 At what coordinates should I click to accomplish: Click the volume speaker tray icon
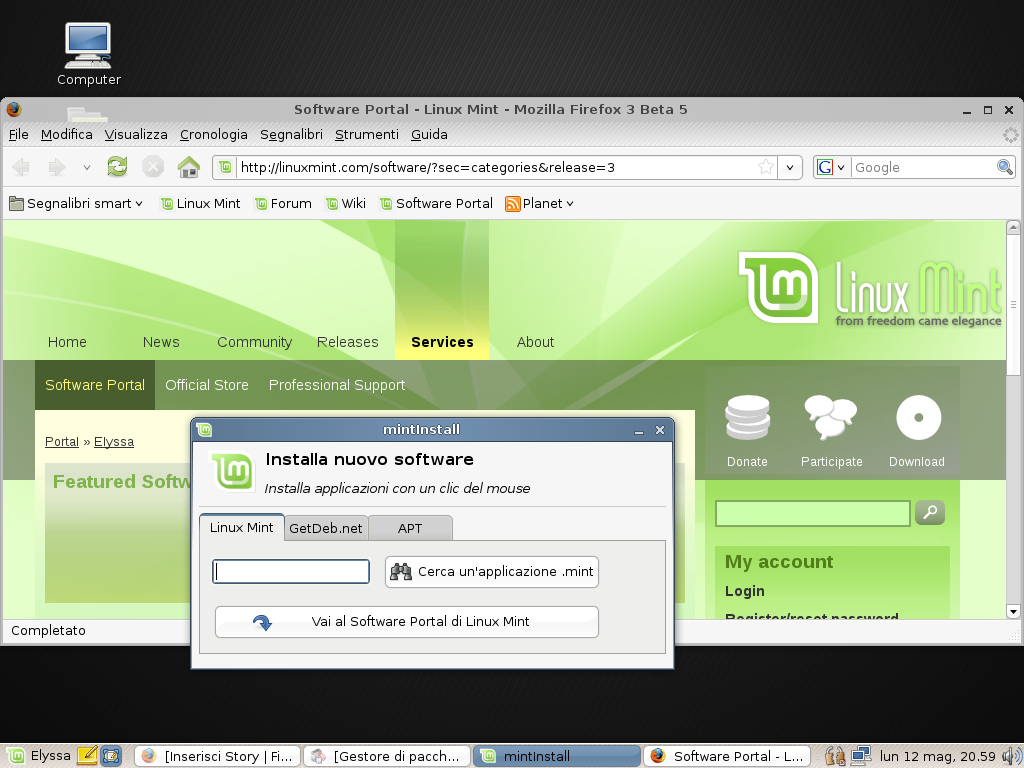pos(1012,756)
